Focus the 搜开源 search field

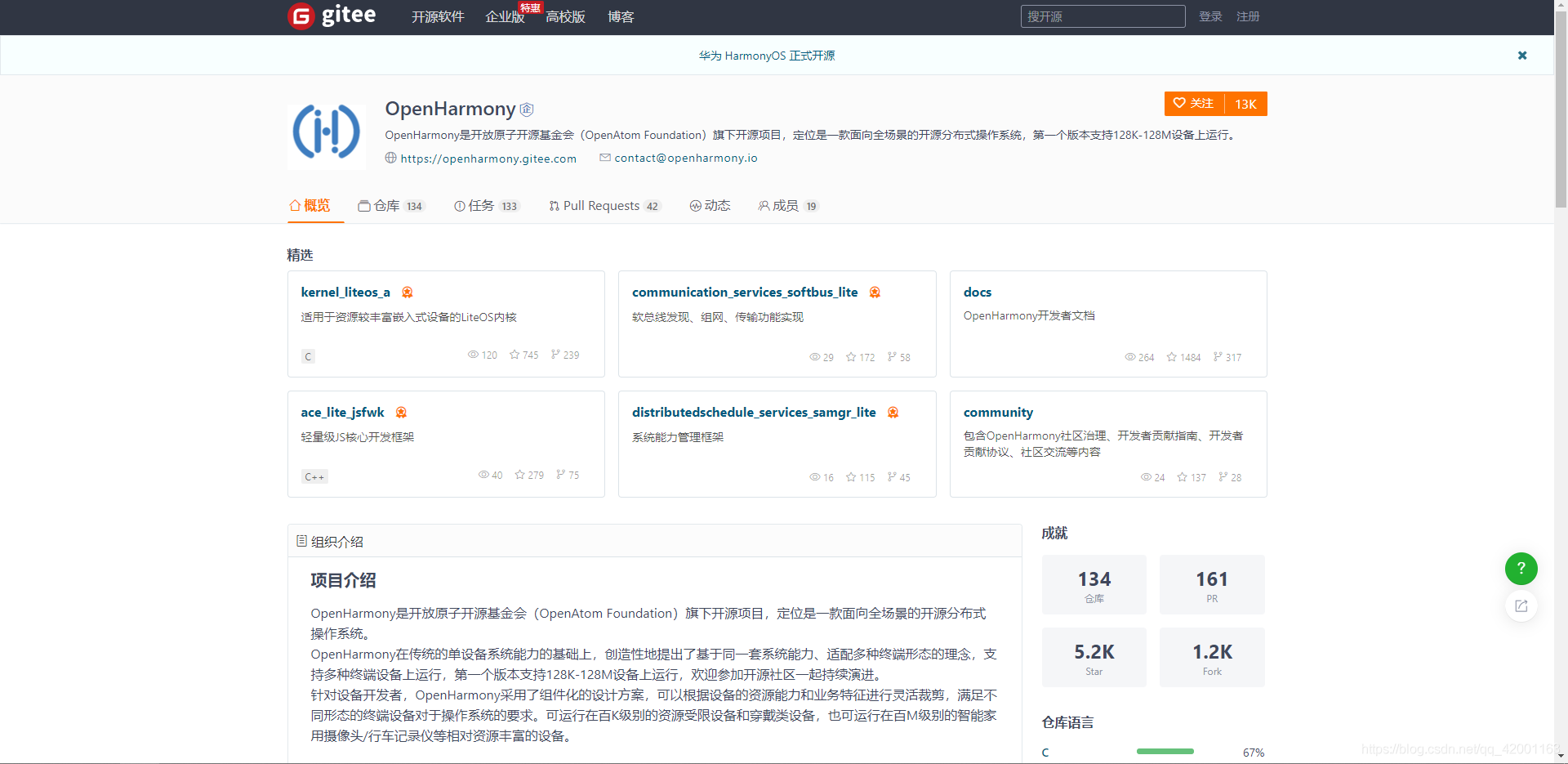(x=1102, y=16)
